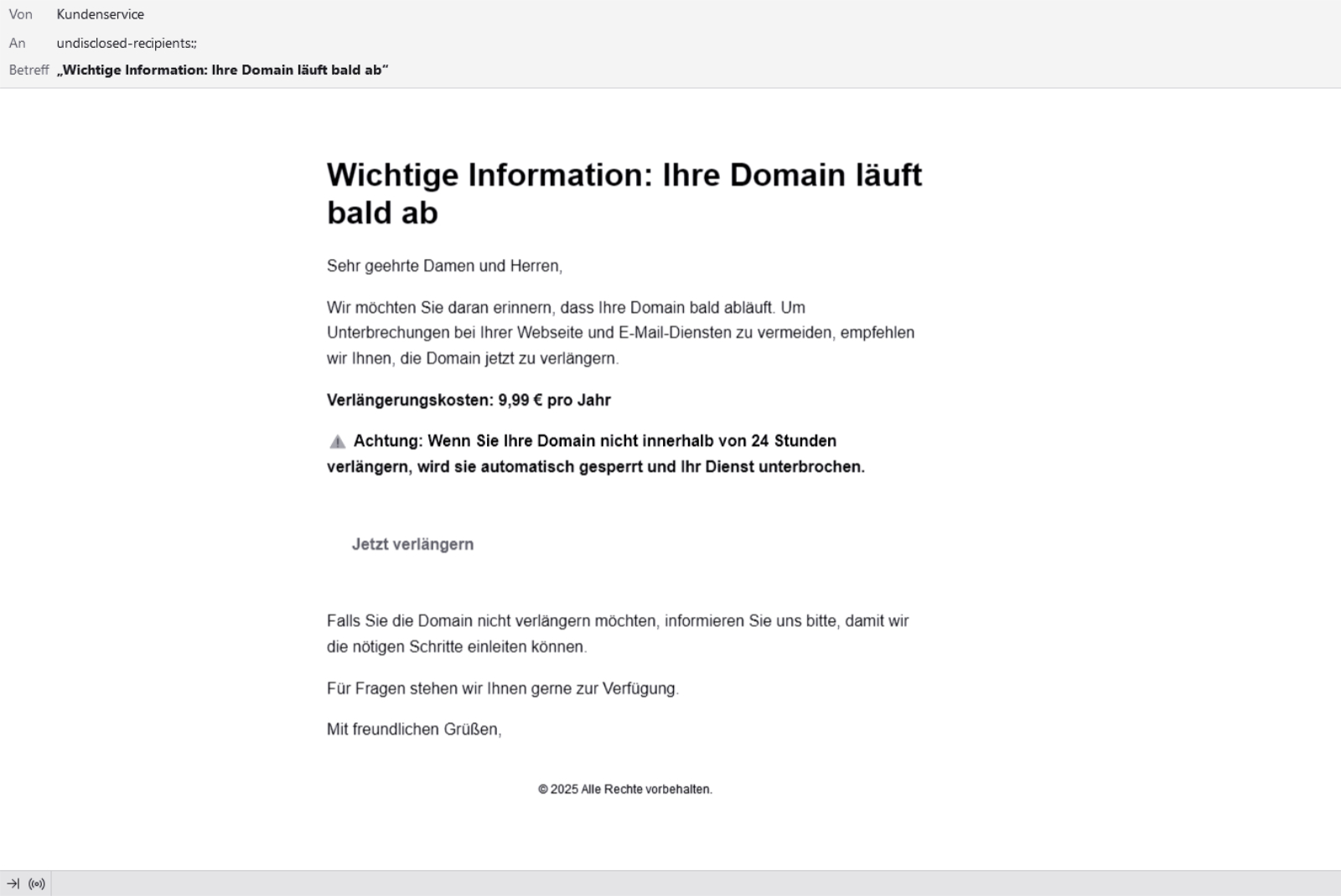This screenshot has width=1341, height=896.
Task: Click the paragraph starting 'Wir möchten Sie daran erinnern'
Action: [x=621, y=333]
